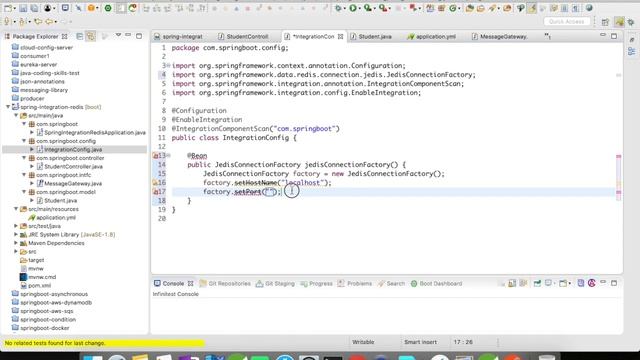Click the Next Annotation arrow icon

[7, 21]
